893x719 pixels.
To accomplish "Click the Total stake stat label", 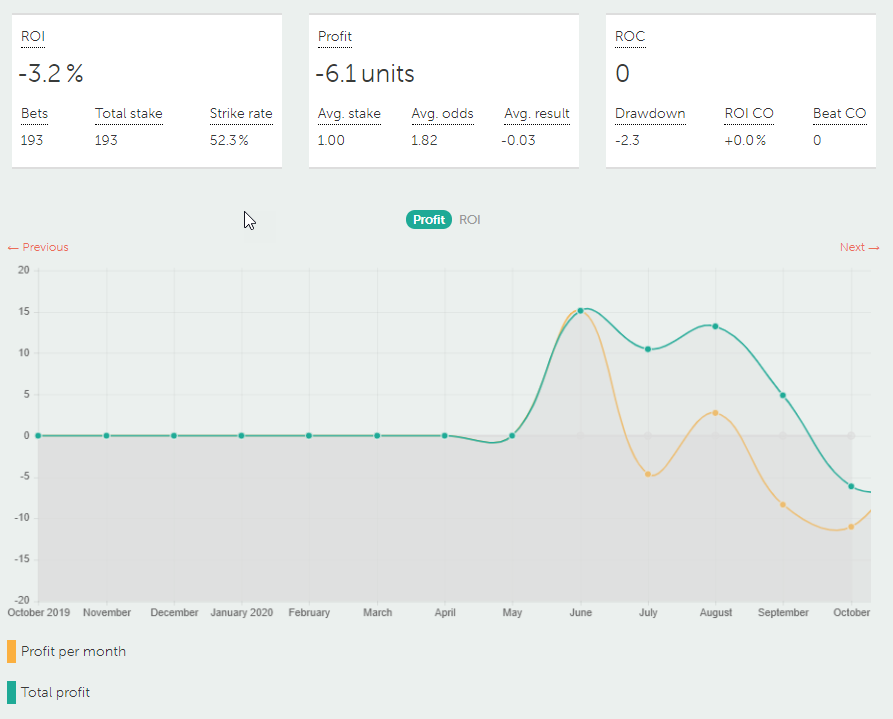I will coord(129,113).
